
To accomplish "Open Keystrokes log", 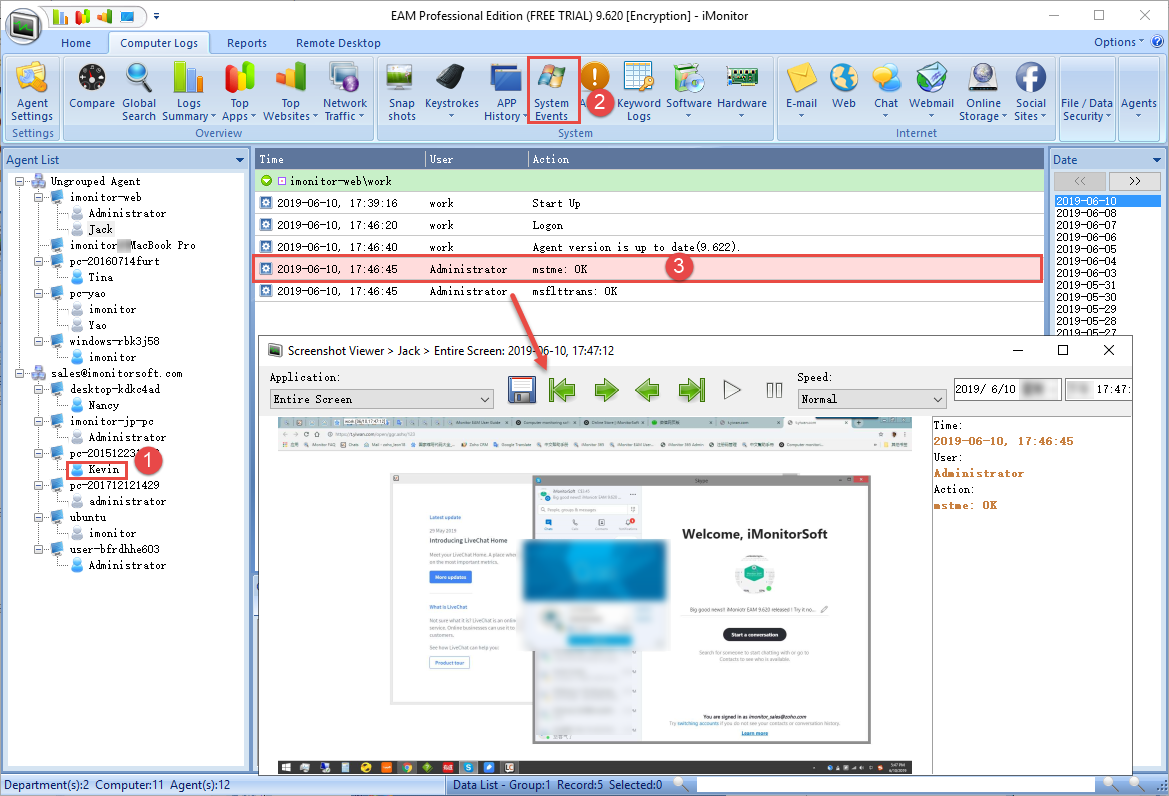I will [x=451, y=91].
